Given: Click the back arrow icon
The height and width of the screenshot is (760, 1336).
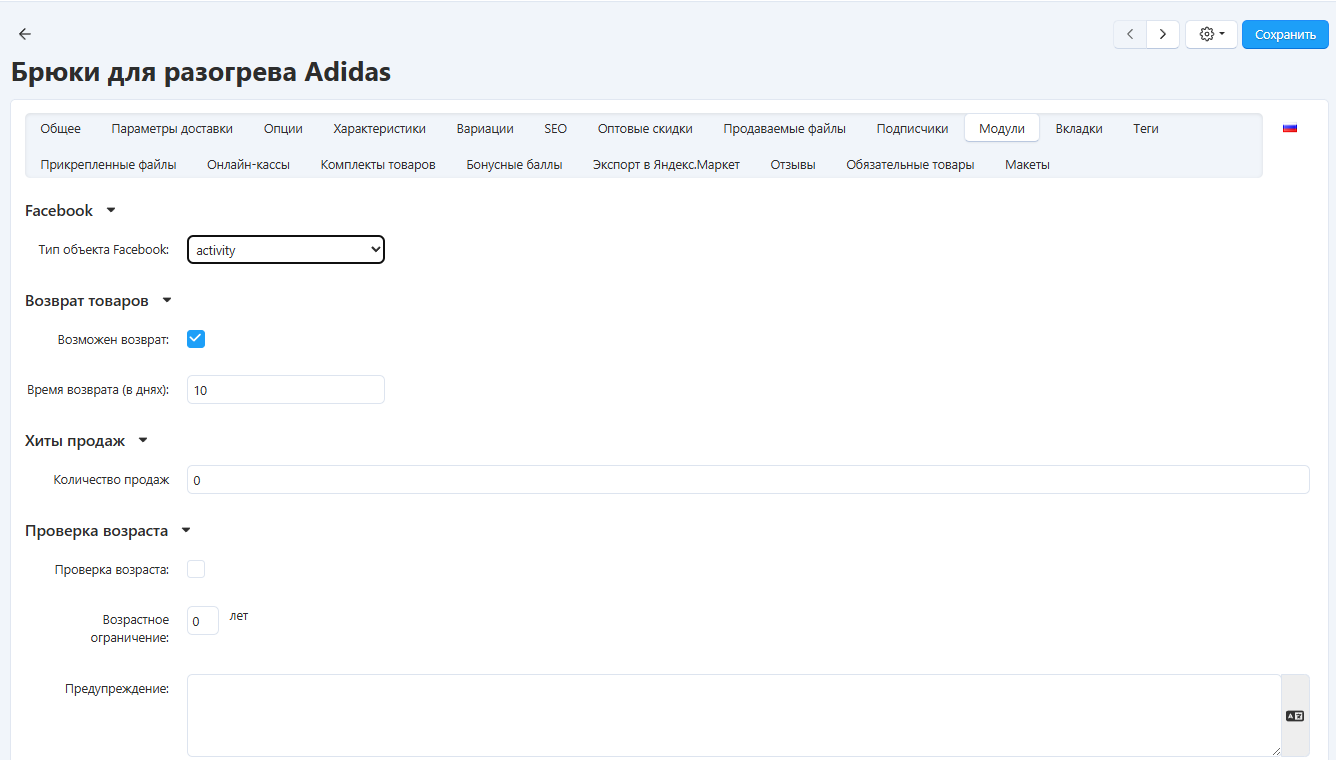Looking at the screenshot, I should [25, 34].
